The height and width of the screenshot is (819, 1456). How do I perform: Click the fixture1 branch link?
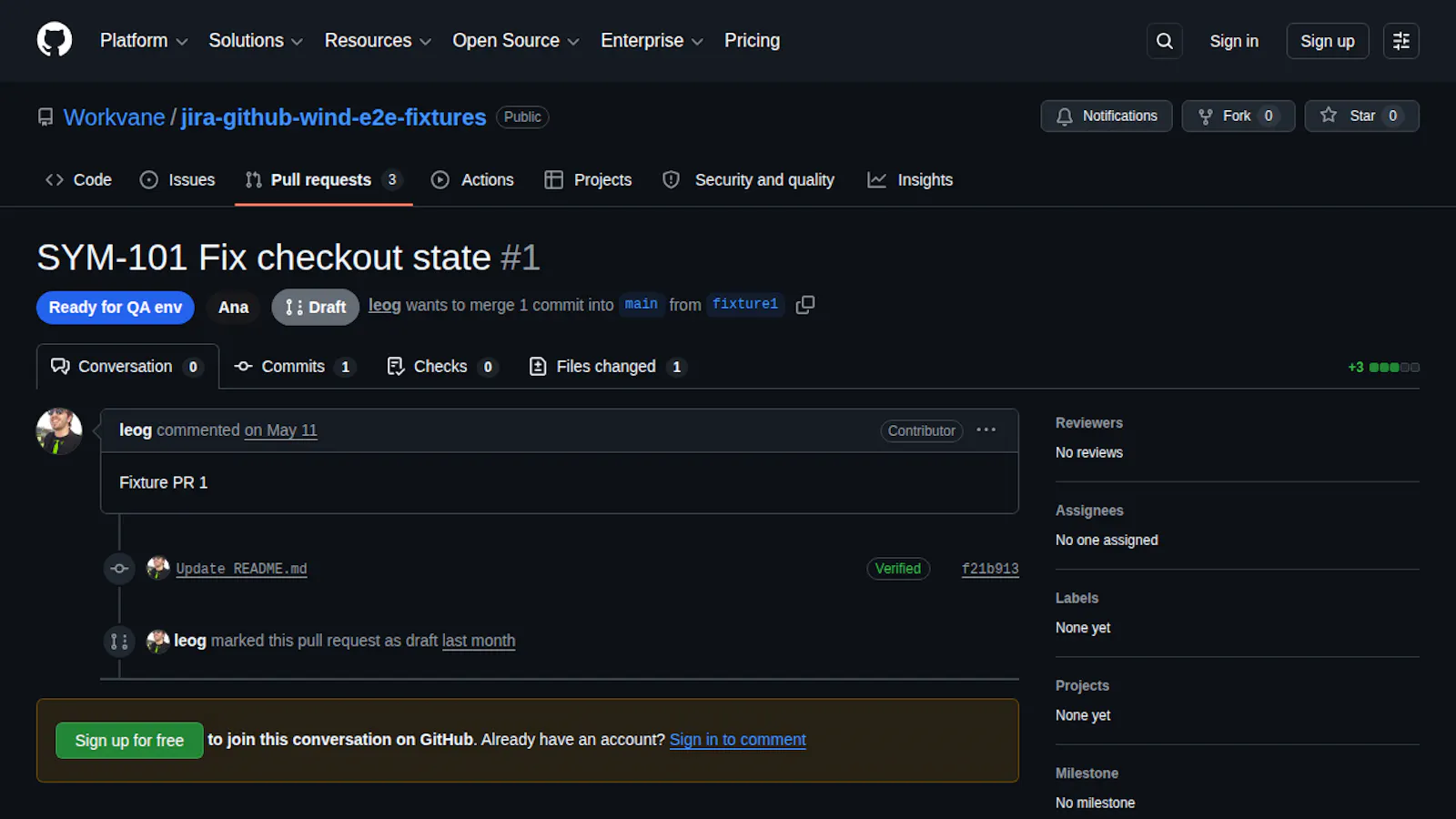pyautogui.click(x=745, y=304)
